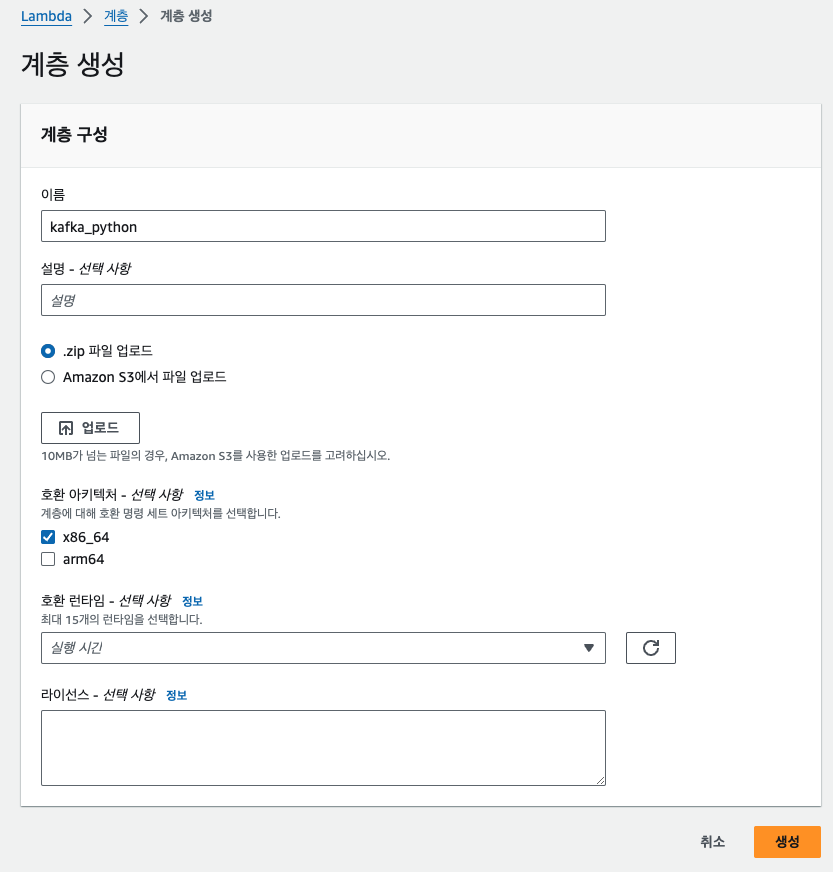Open 정보 link next to 호환 런타임
The width and height of the screenshot is (833, 872).
192,601
